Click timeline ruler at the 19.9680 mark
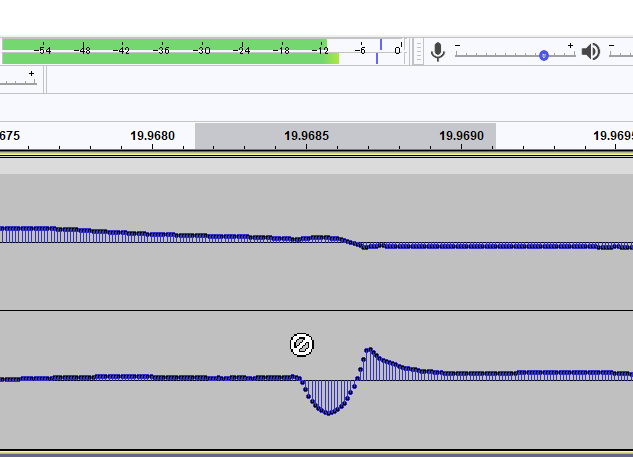Viewport: 633px width, 457px height. [x=153, y=136]
